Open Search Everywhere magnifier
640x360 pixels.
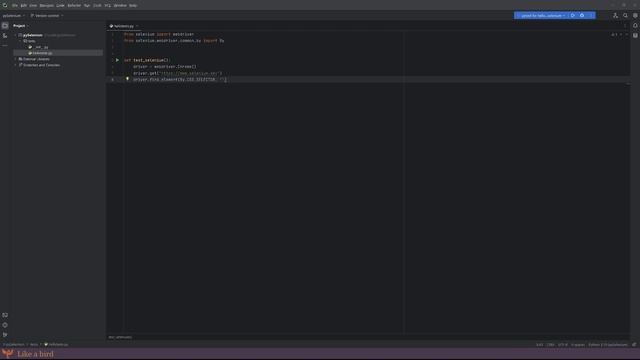(x=625, y=16)
